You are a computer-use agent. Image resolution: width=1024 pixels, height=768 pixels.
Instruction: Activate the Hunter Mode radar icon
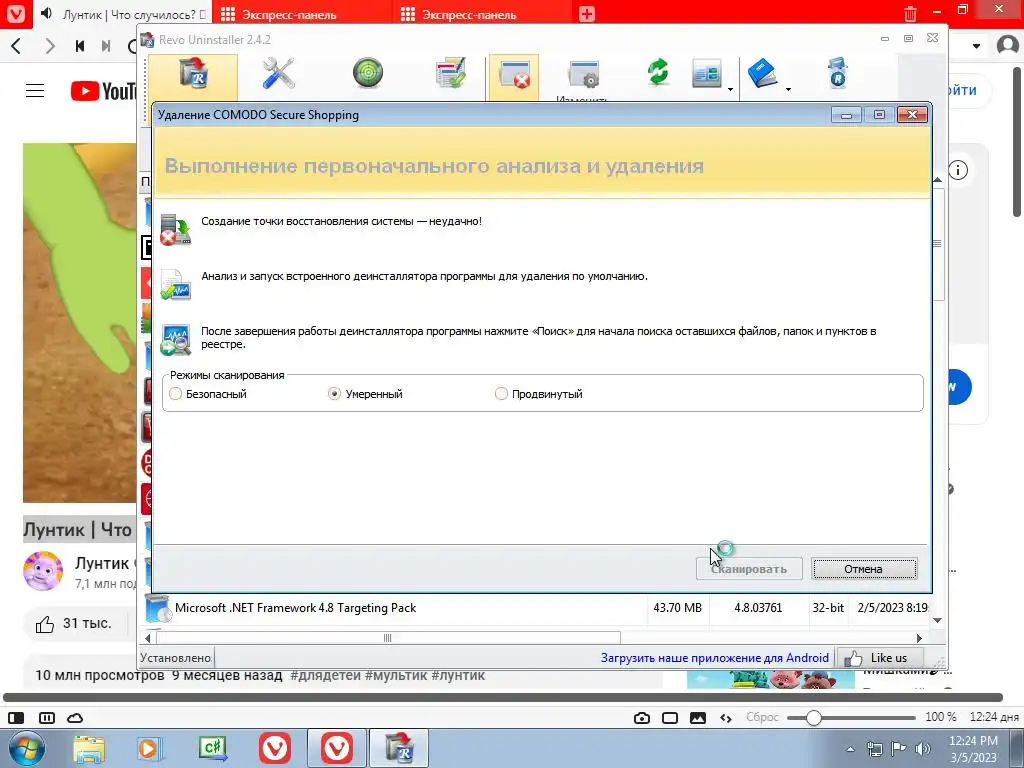[368, 72]
